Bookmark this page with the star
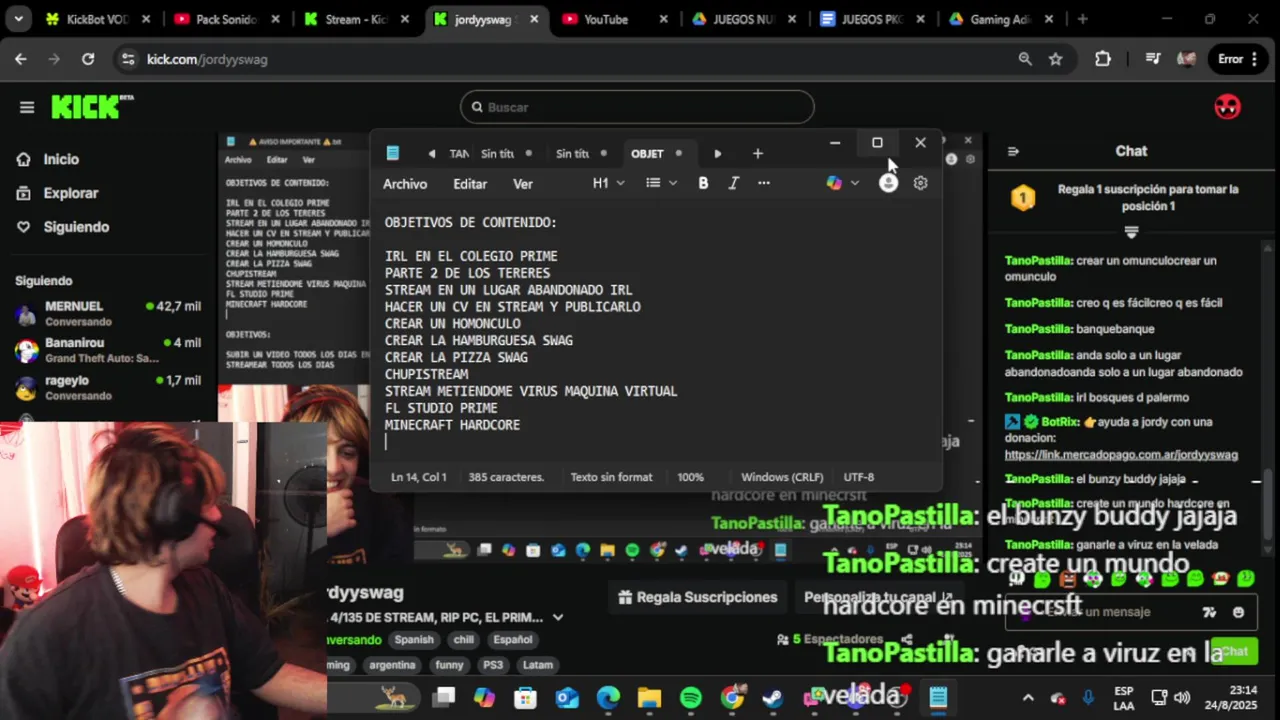The width and height of the screenshot is (1280, 720). 1055,59
